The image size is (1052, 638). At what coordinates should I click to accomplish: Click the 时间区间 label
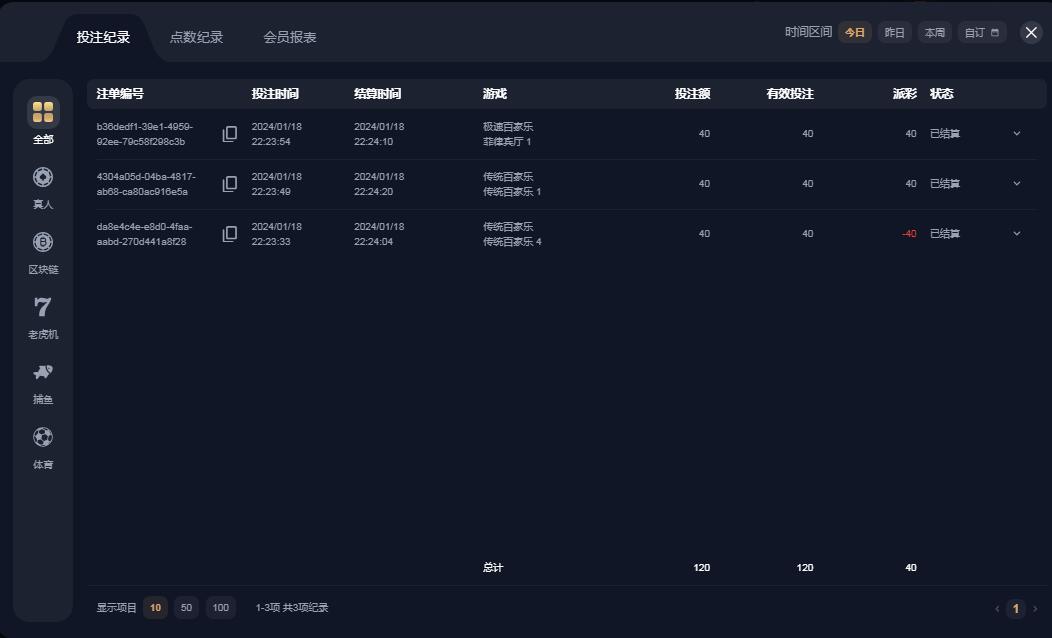[x=808, y=32]
